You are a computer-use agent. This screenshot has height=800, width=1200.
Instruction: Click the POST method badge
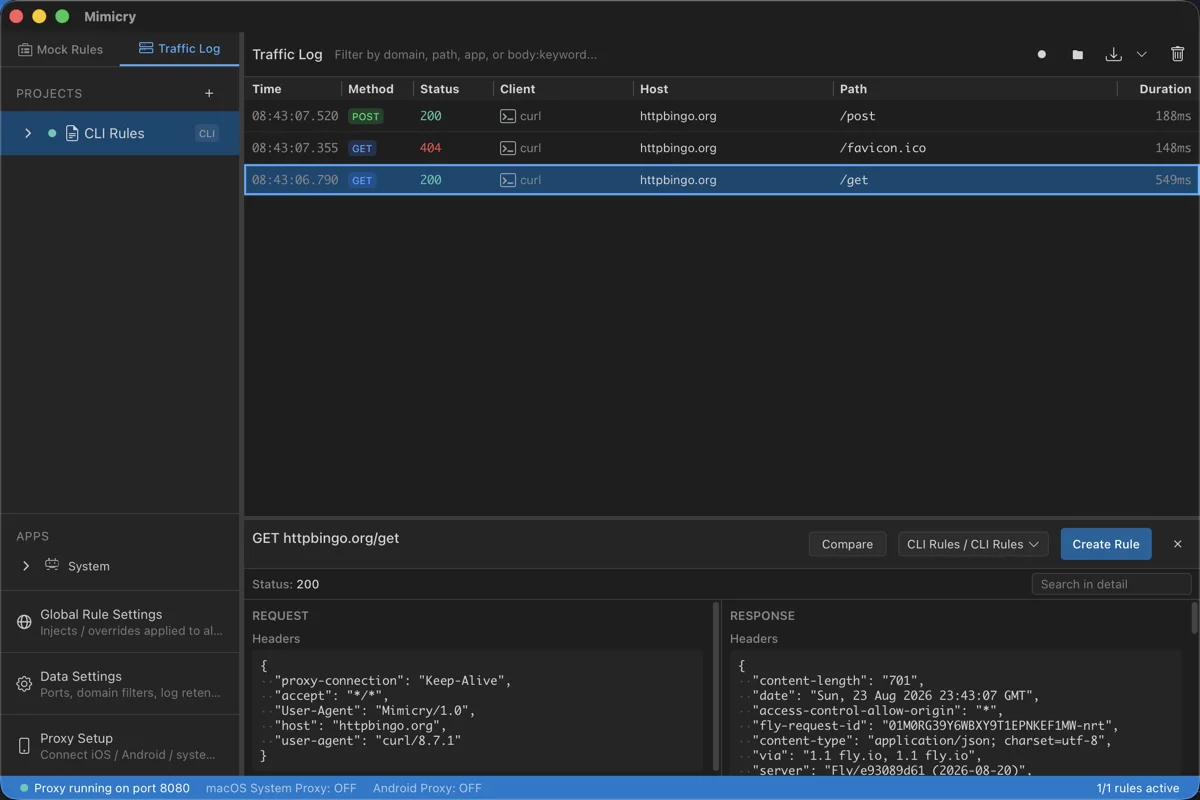(366, 116)
